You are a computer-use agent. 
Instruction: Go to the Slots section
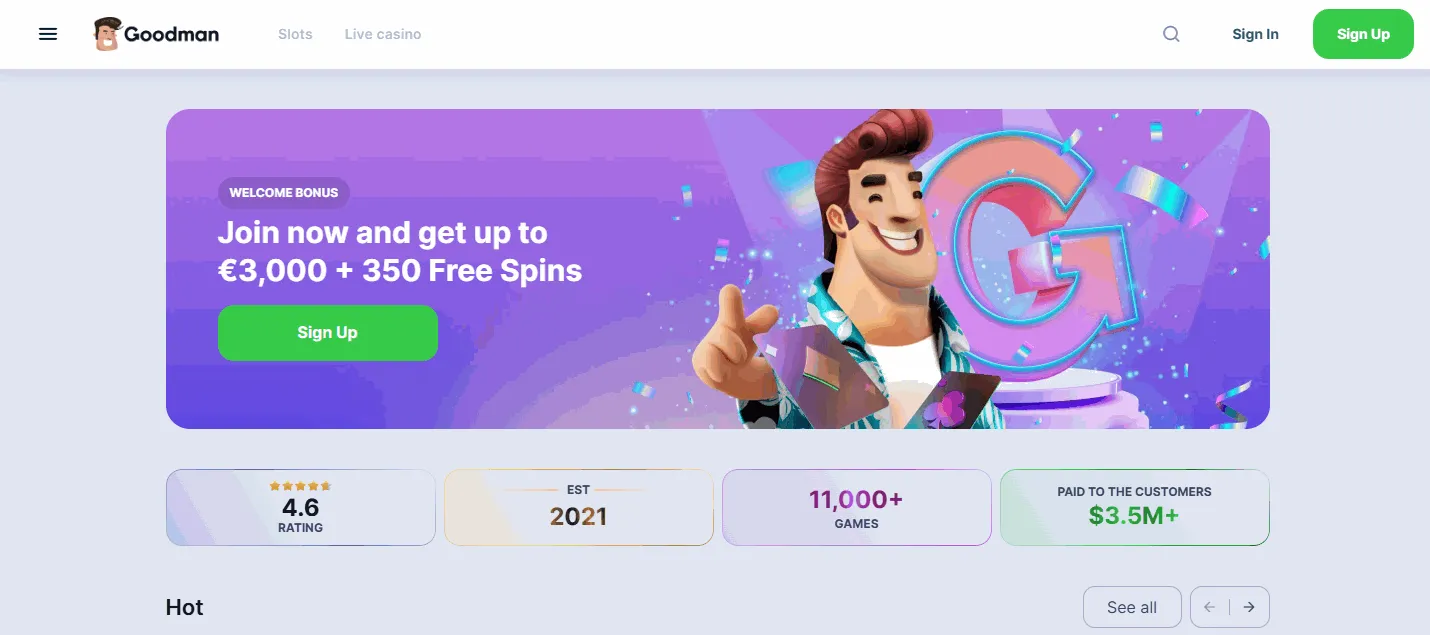(295, 34)
